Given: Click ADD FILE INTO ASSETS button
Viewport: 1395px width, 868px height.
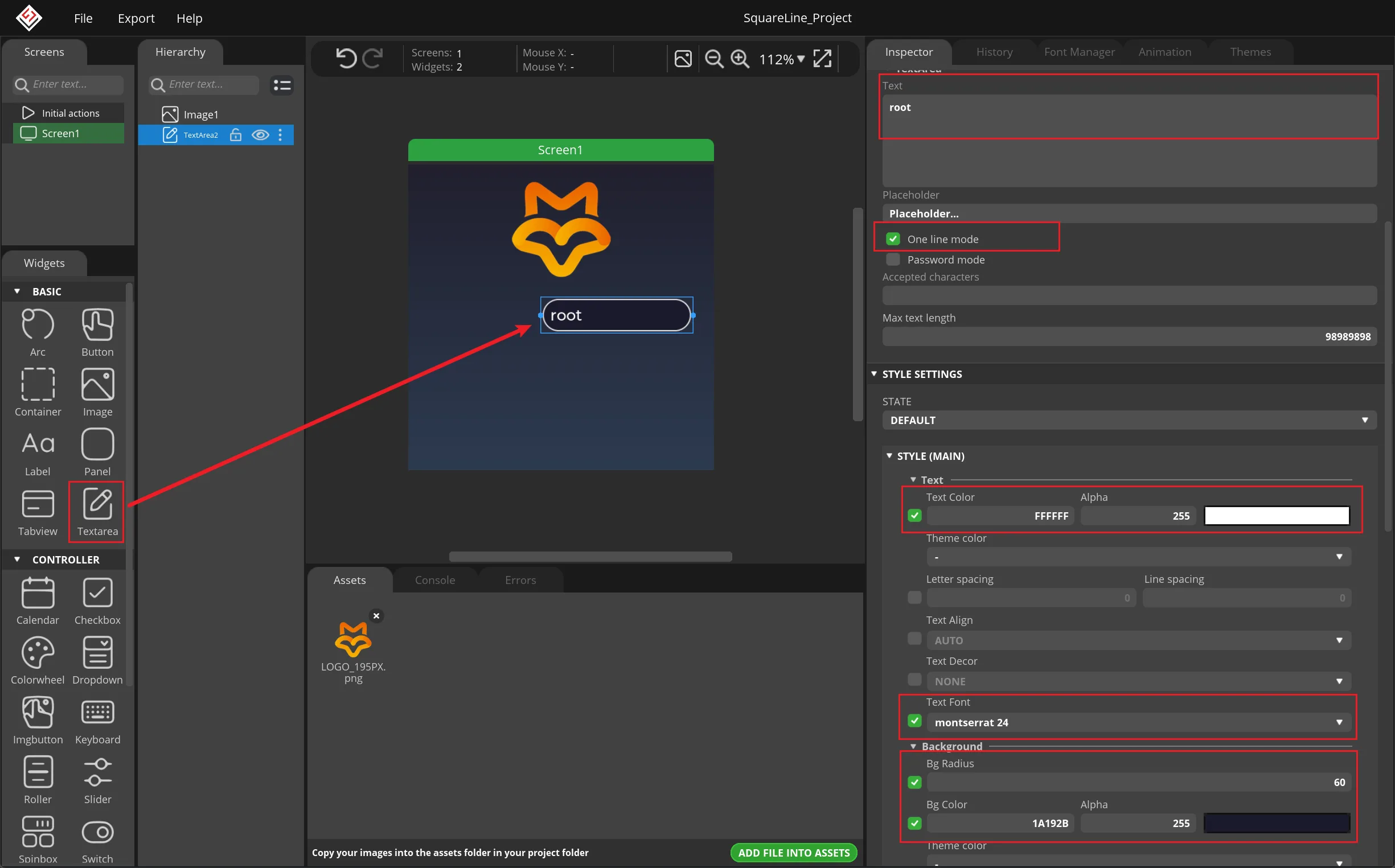Looking at the screenshot, I should point(794,853).
